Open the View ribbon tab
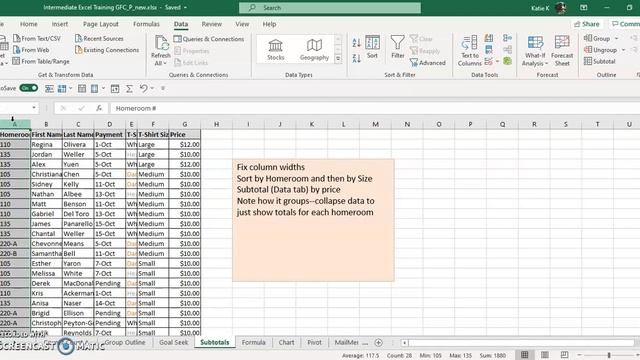This screenshot has height=360, width=640. pyautogui.click(x=242, y=24)
